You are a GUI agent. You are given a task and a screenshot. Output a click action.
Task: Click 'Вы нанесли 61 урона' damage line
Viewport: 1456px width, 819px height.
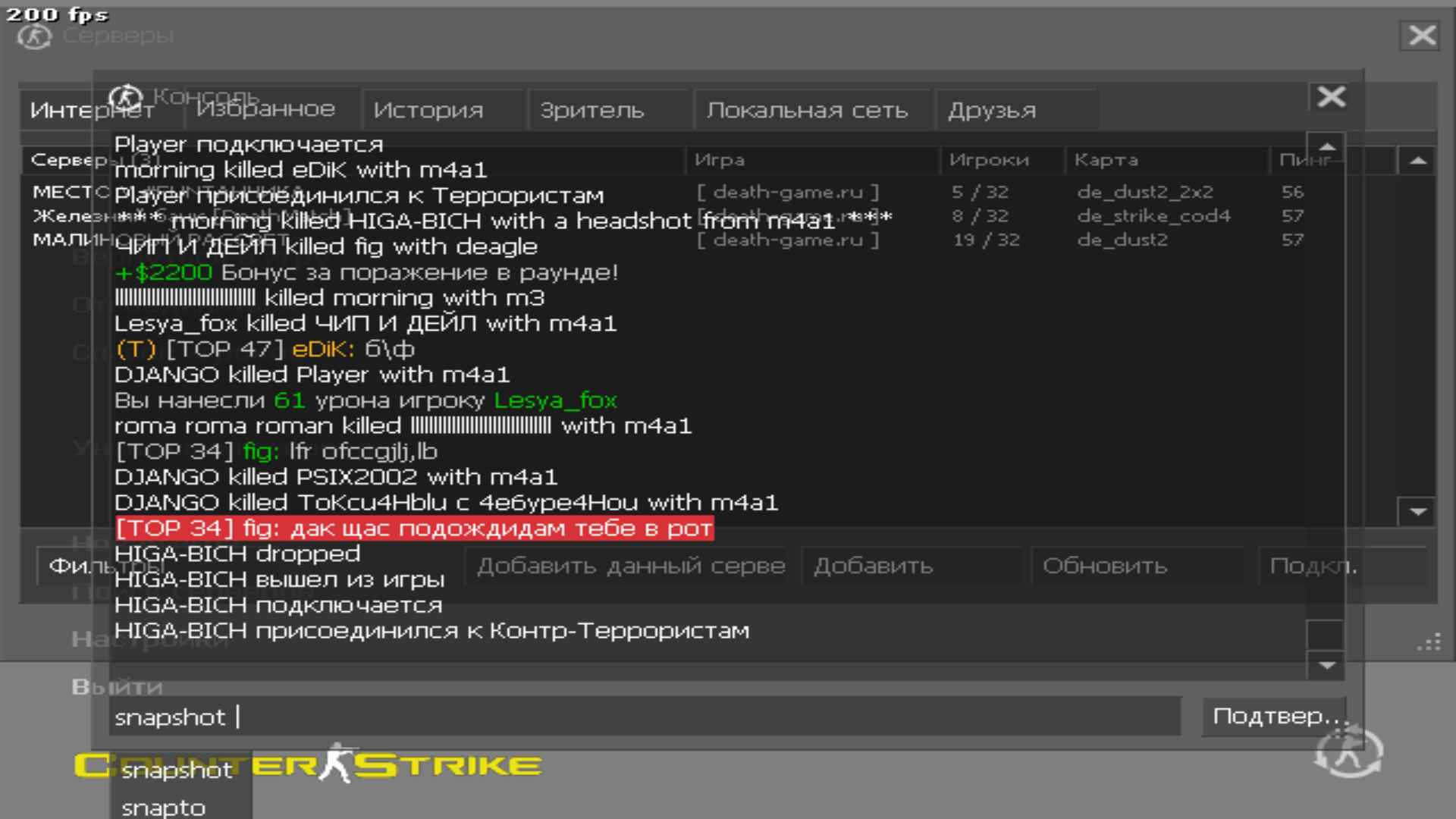pyautogui.click(x=366, y=400)
